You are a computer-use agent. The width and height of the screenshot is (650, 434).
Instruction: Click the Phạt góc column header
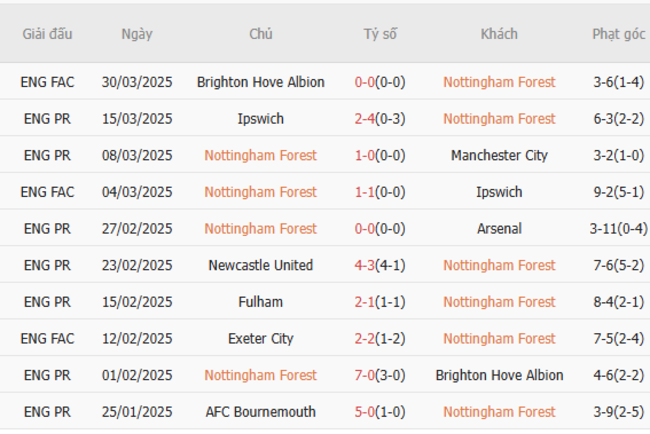point(618,34)
